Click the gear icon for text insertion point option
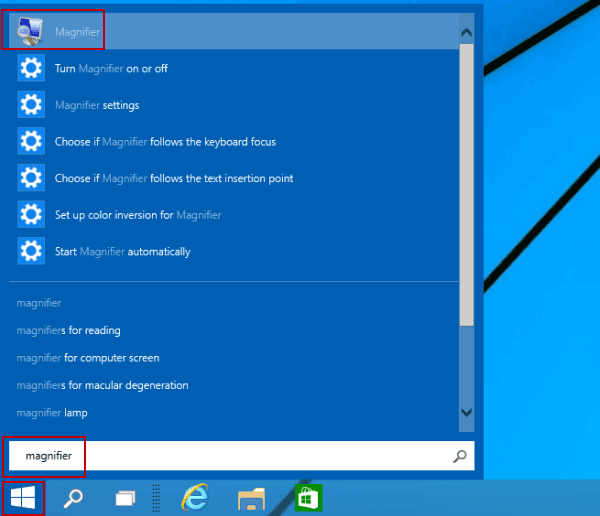600x516 pixels. 31,178
